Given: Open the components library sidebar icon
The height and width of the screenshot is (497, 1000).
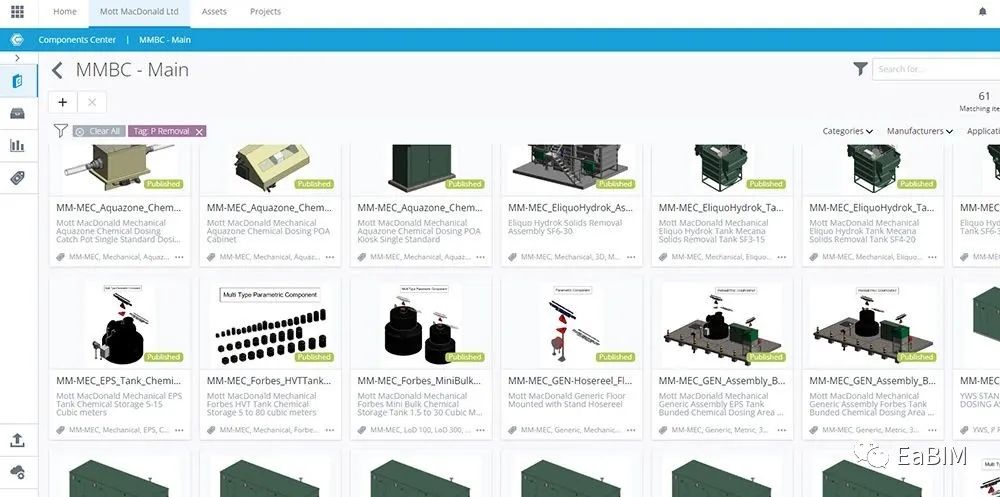Looking at the screenshot, I should tap(17, 80).
